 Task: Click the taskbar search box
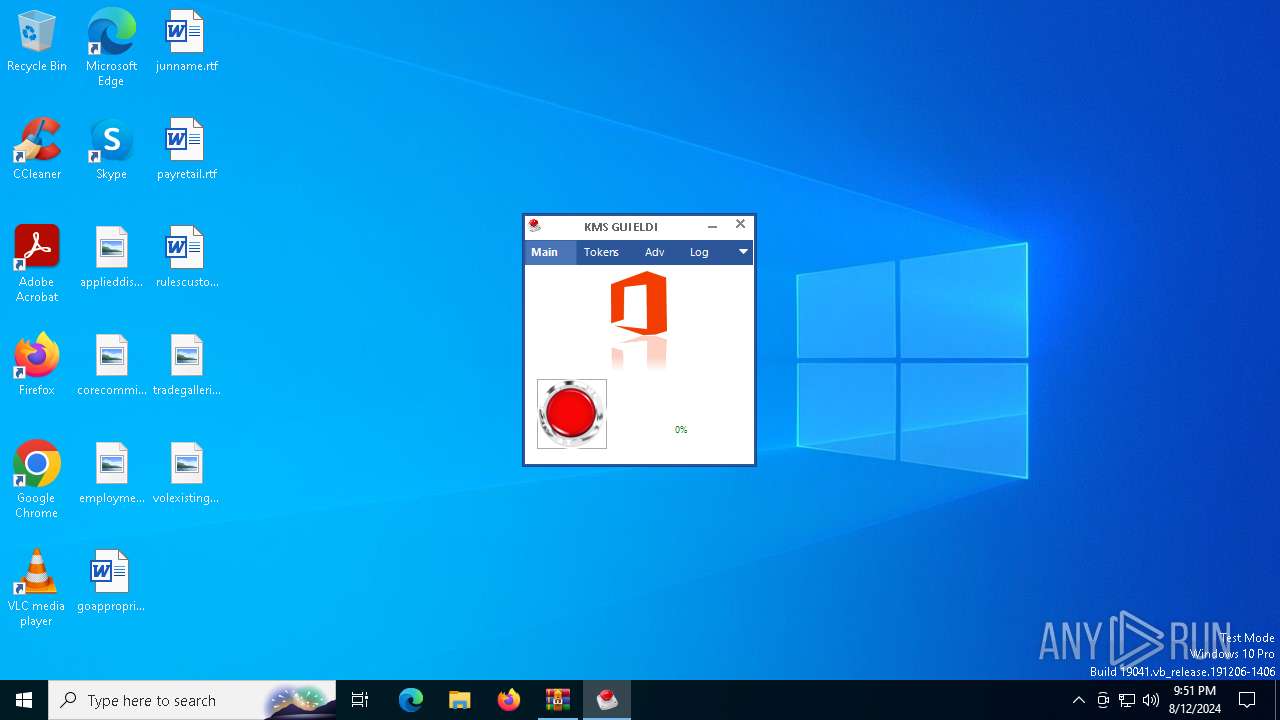[192, 700]
